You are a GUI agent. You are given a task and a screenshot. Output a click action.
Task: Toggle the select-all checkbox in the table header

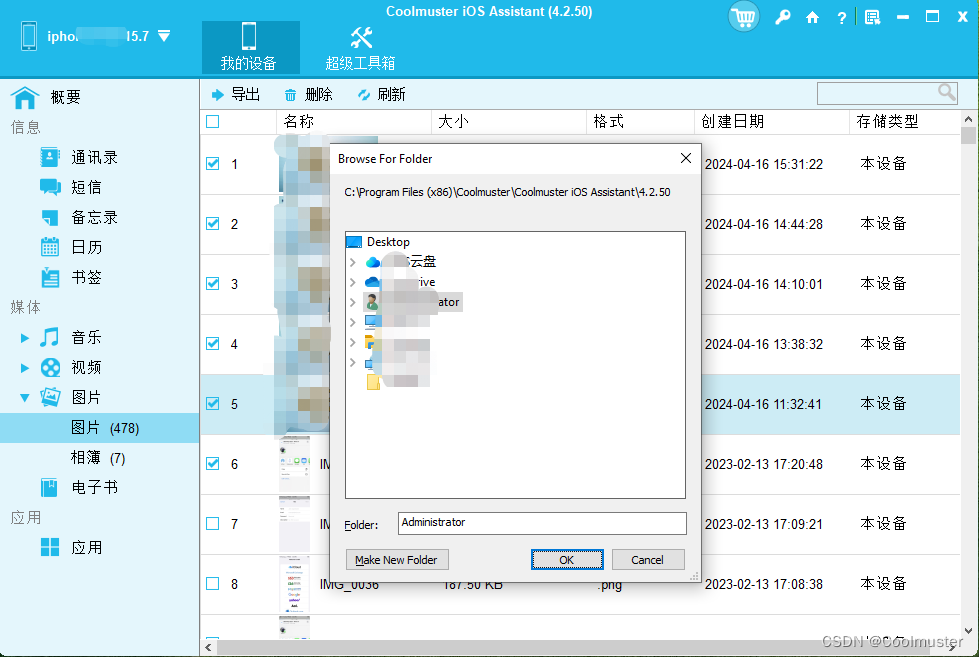coord(213,120)
